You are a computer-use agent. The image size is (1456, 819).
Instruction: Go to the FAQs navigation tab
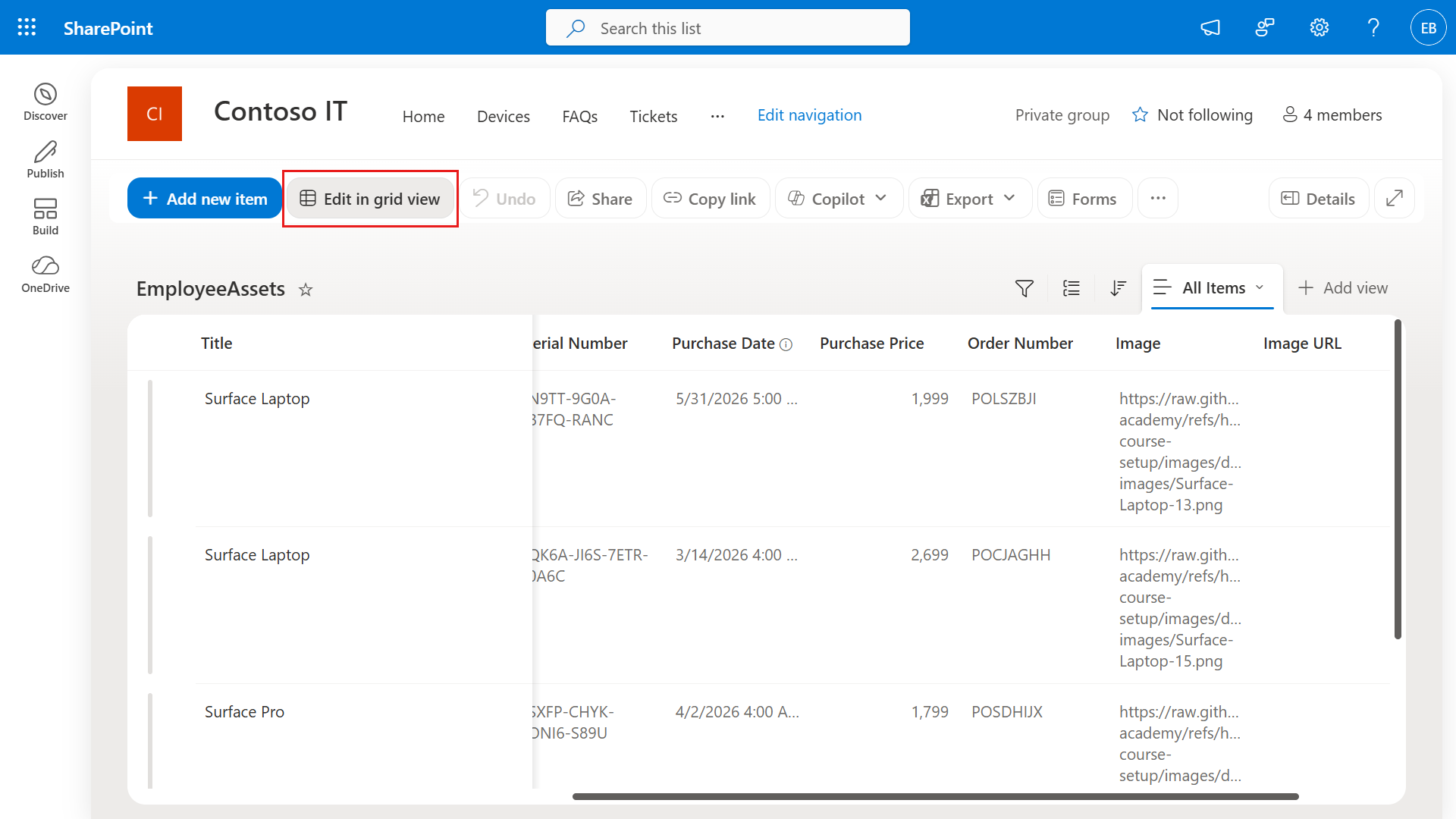580,116
